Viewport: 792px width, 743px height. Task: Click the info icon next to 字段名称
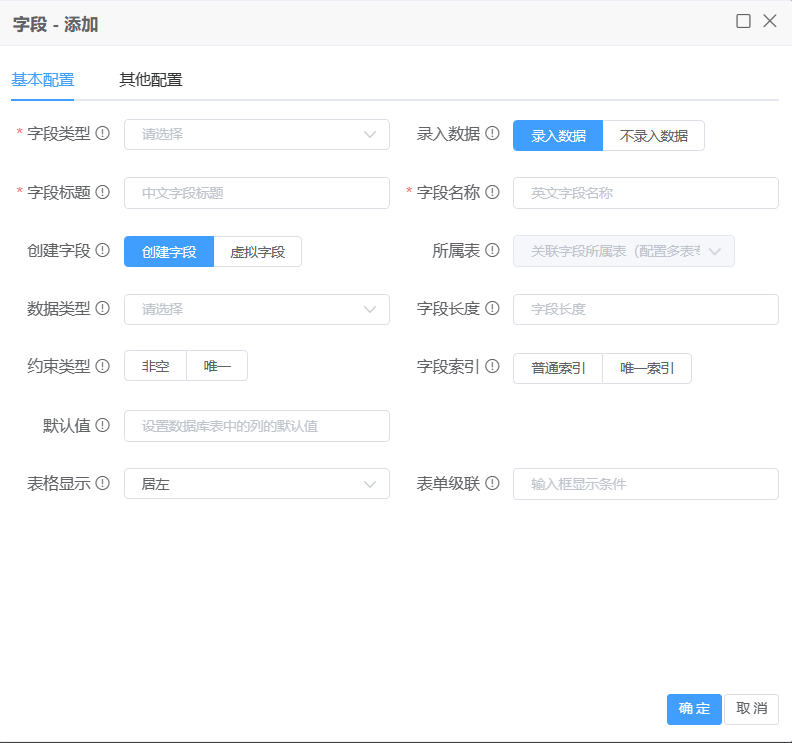point(492,192)
